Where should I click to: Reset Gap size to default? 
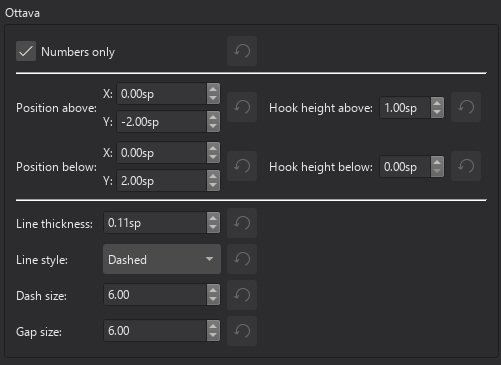[x=242, y=331]
